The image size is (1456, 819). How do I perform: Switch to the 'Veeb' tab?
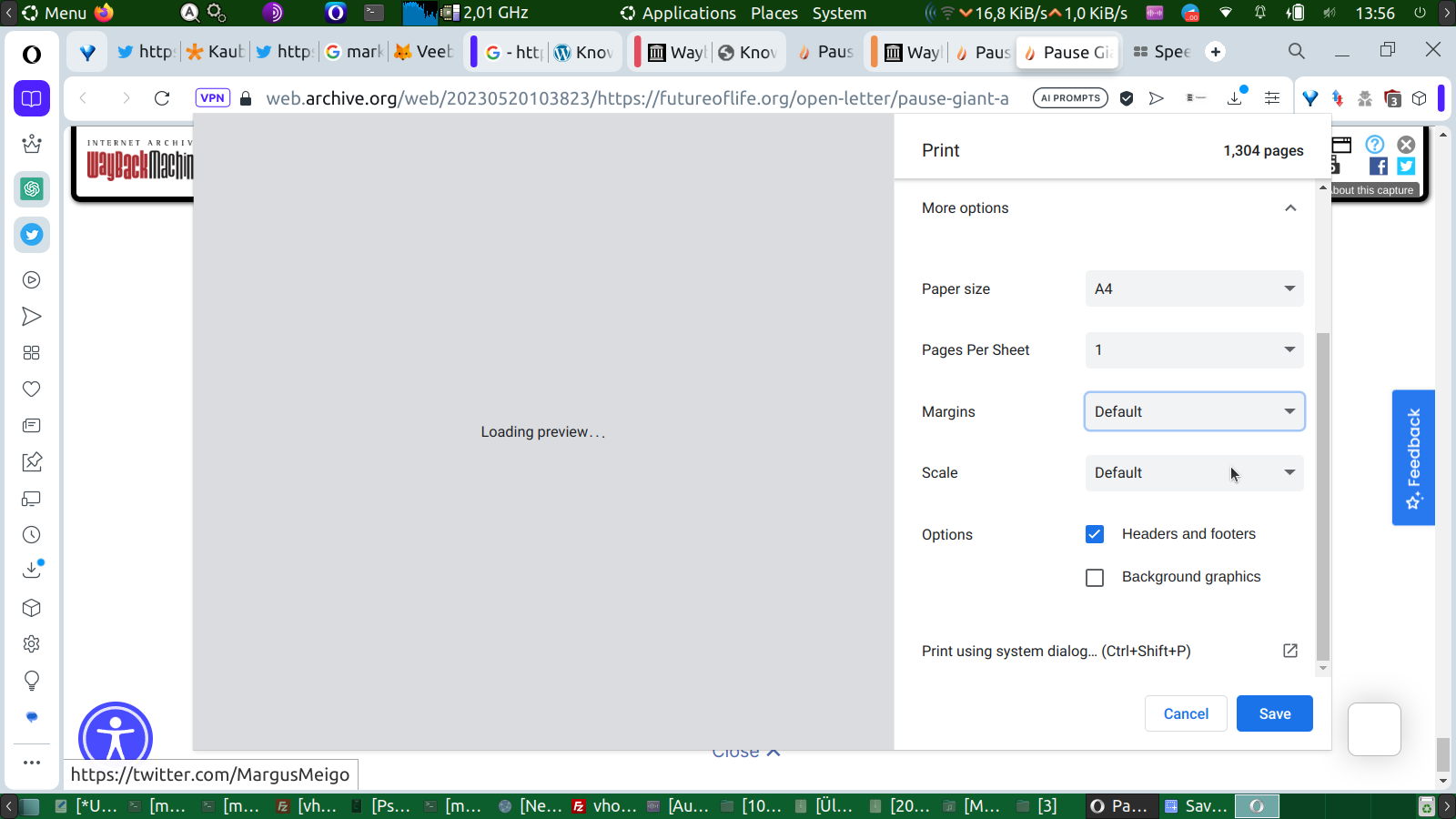(x=424, y=52)
